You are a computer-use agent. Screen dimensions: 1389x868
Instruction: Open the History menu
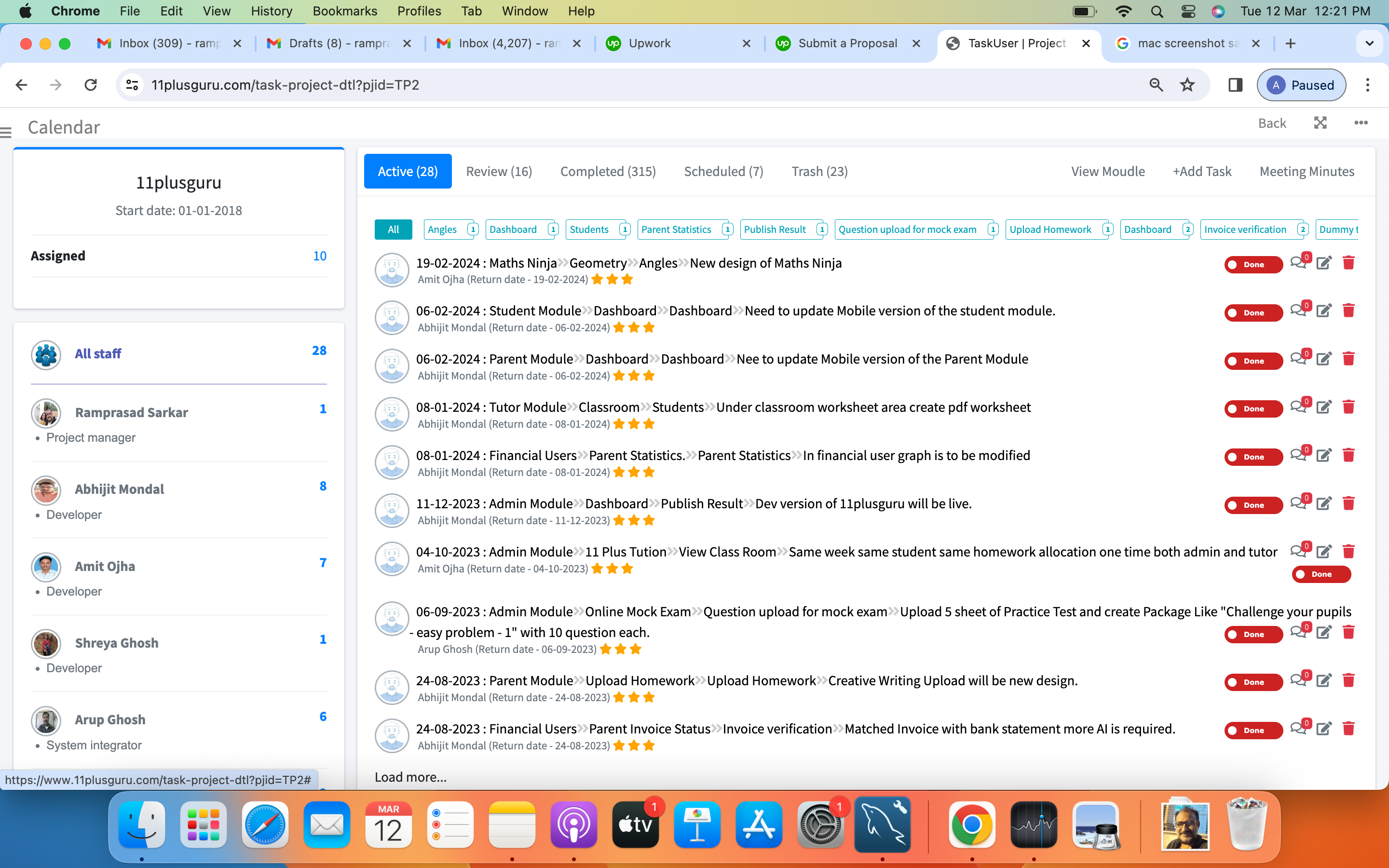pos(271,11)
